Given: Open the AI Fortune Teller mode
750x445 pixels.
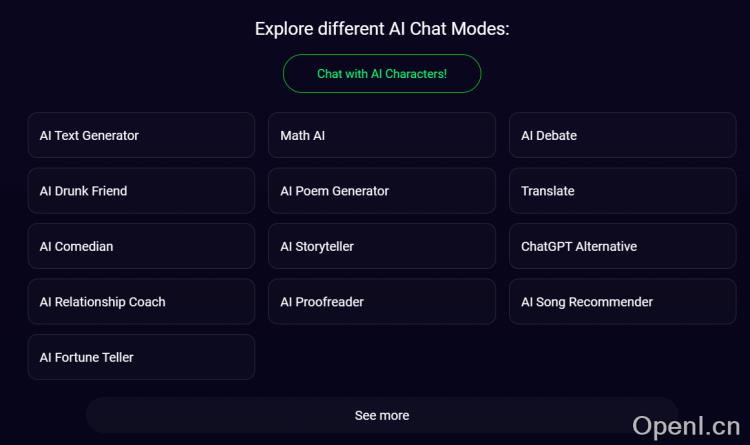Looking at the screenshot, I should coord(141,357).
